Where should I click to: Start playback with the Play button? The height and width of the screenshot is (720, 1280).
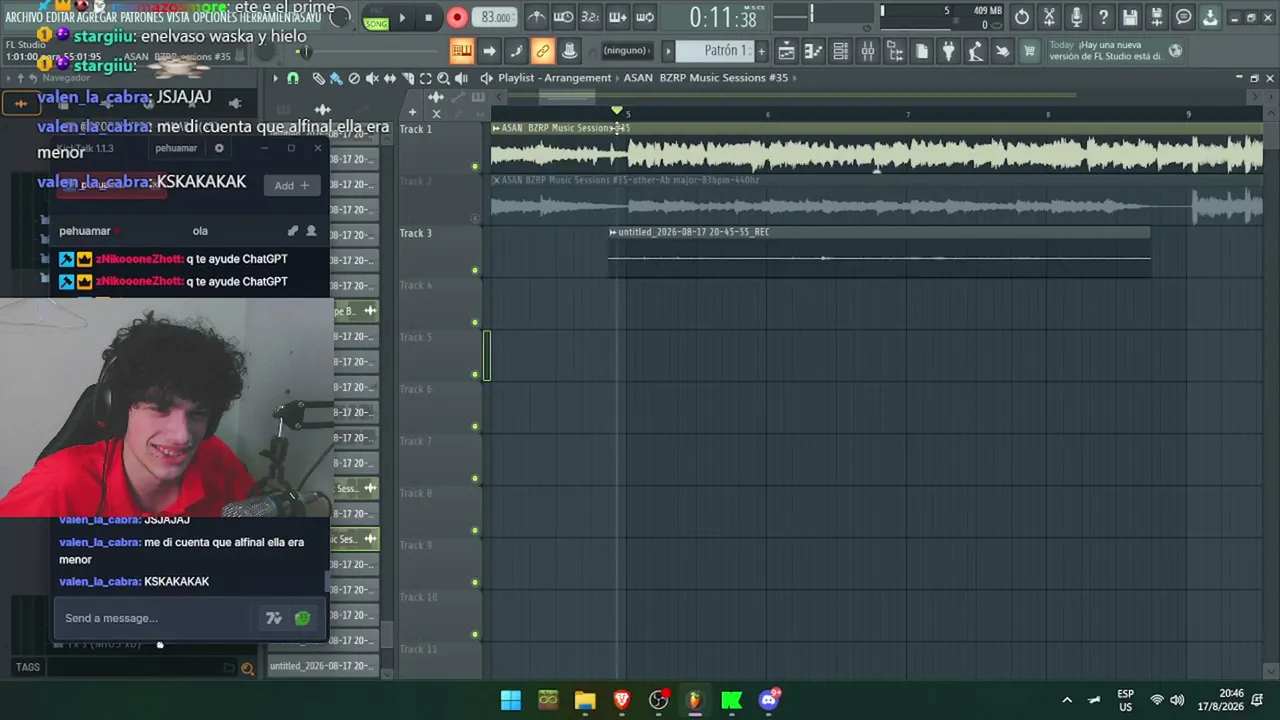point(402,18)
